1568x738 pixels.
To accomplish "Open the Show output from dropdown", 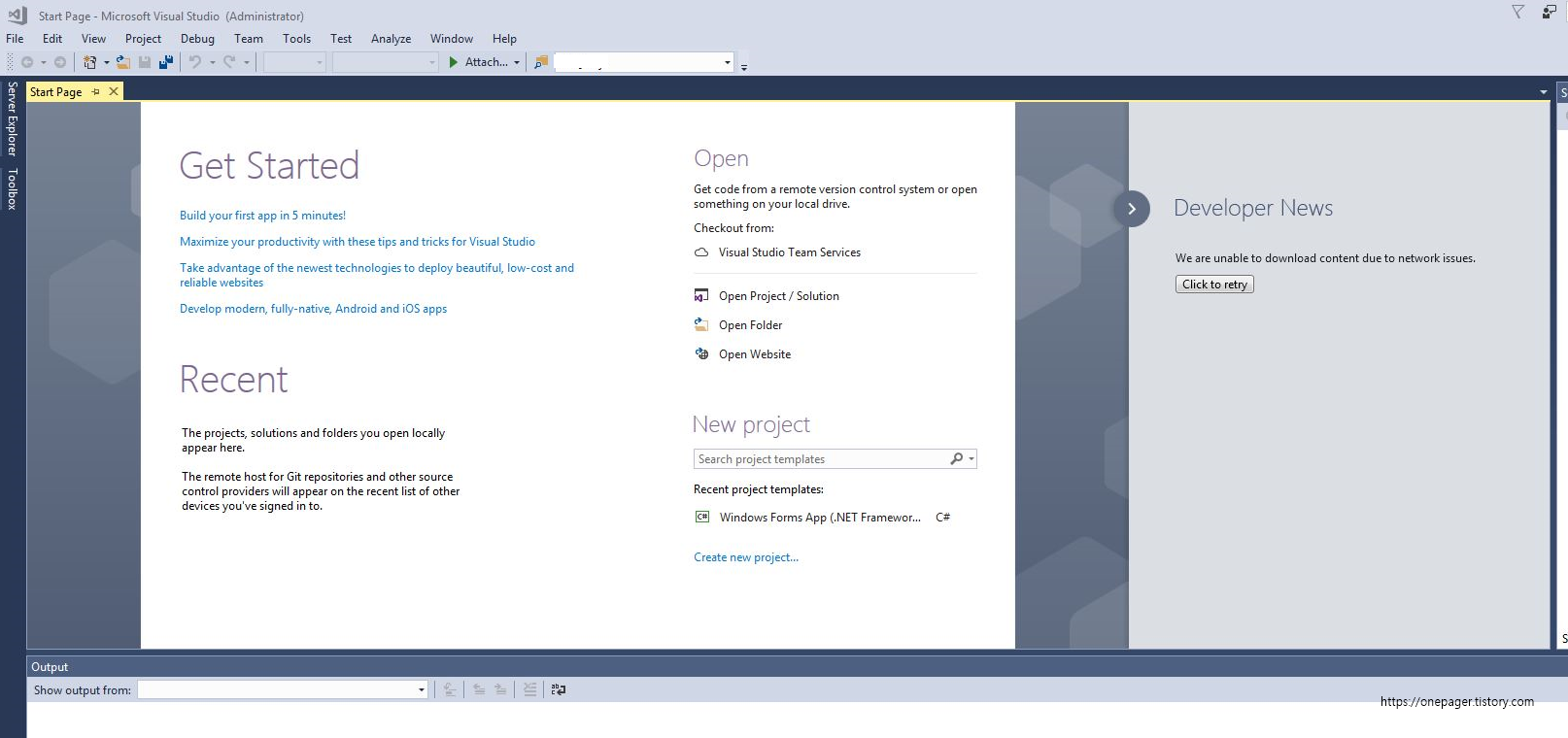I will click(x=282, y=689).
